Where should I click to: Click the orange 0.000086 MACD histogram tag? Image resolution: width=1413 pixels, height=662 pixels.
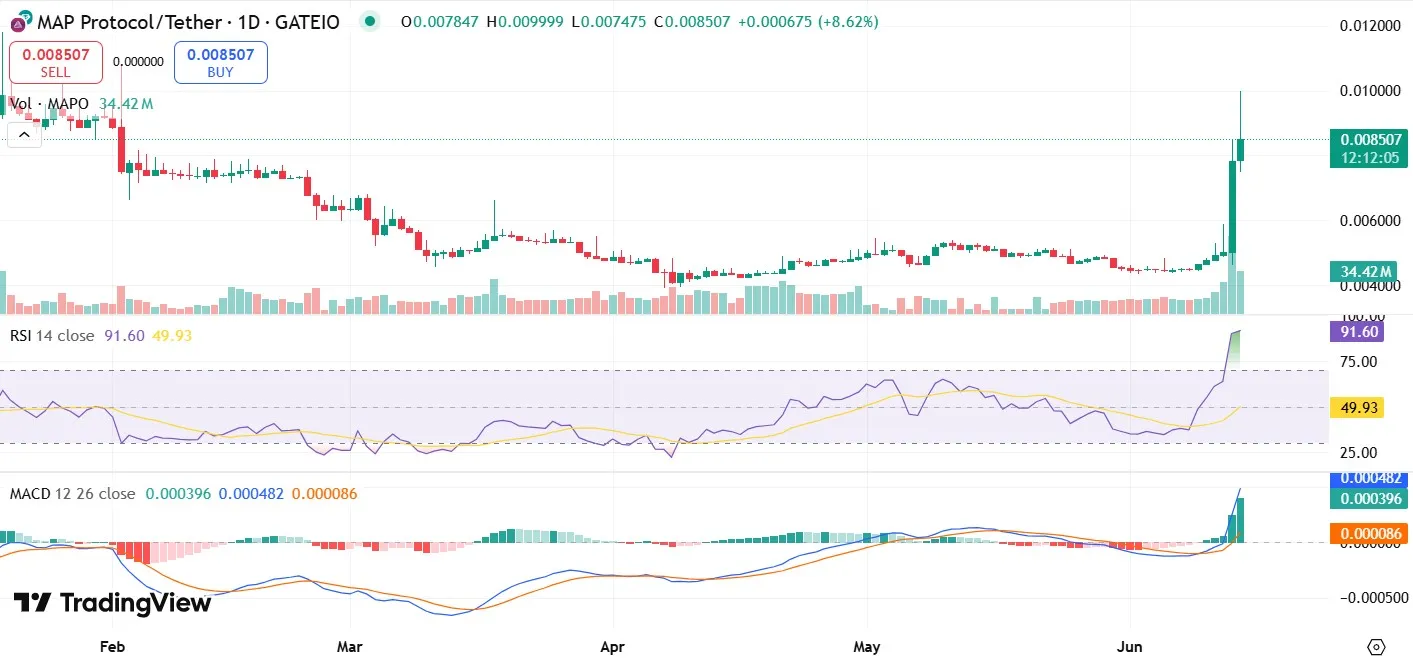1369,534
